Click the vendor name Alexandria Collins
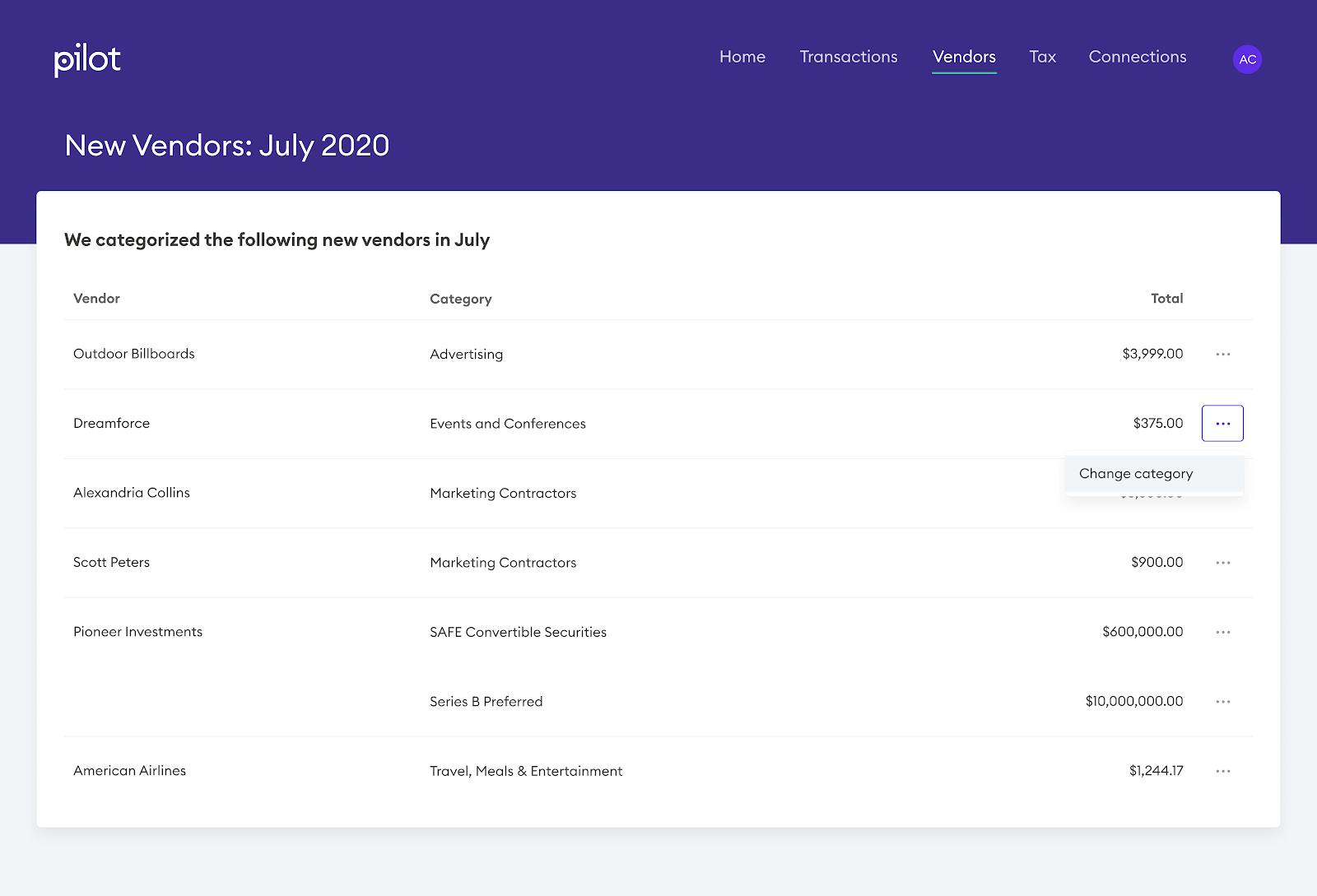The width and height of the screenshot is (1317, 896). coord(132,492)
